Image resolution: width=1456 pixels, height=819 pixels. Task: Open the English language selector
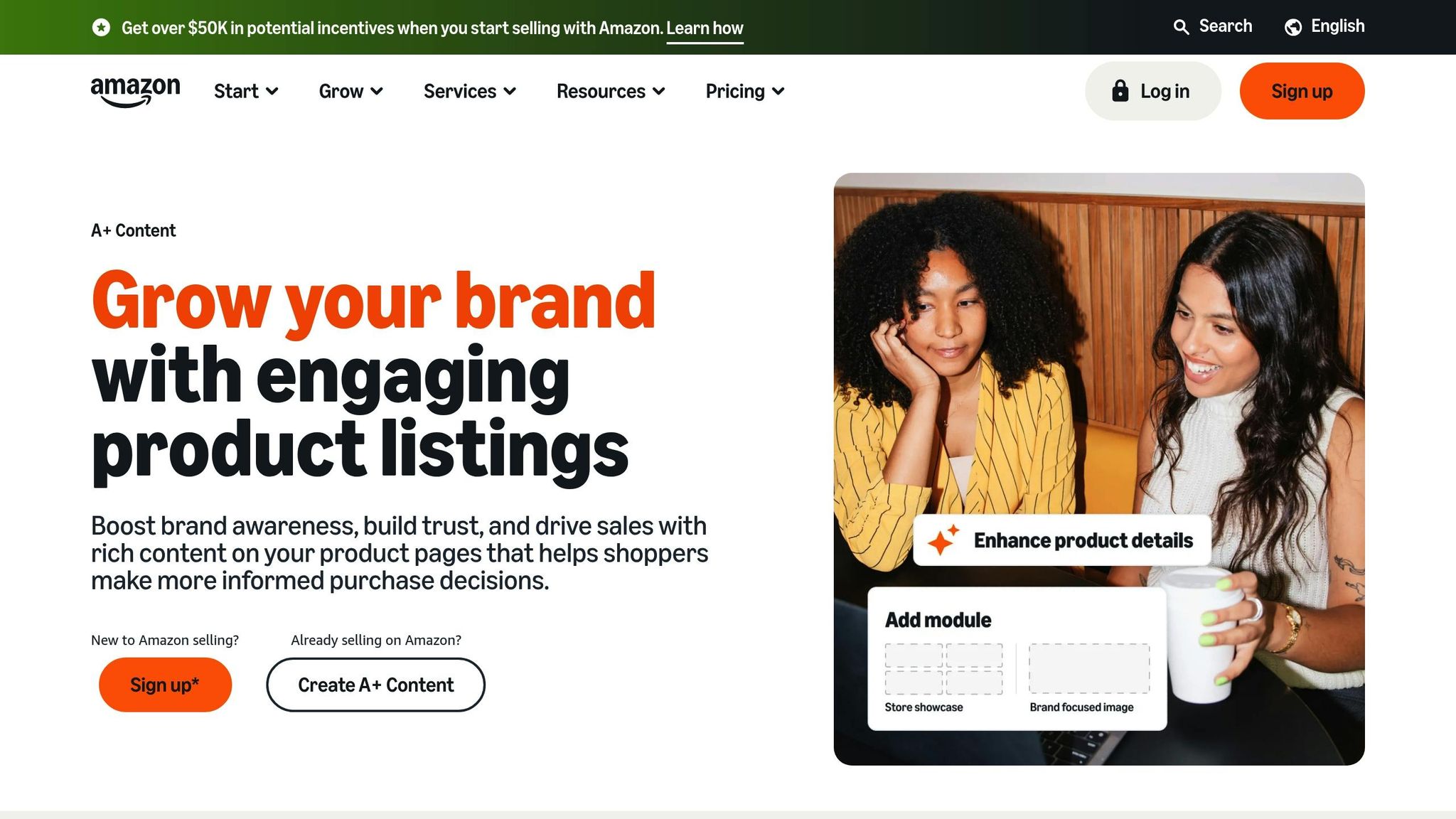point(1337,26)
